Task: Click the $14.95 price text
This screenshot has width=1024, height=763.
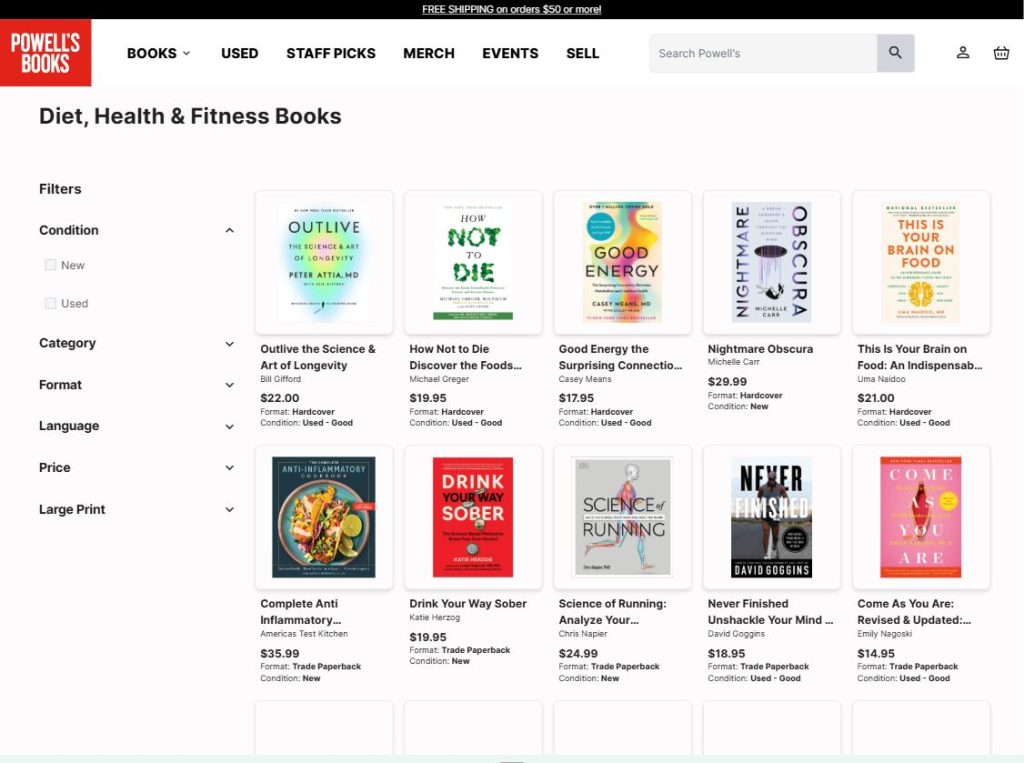Action: tap(876, 653)
